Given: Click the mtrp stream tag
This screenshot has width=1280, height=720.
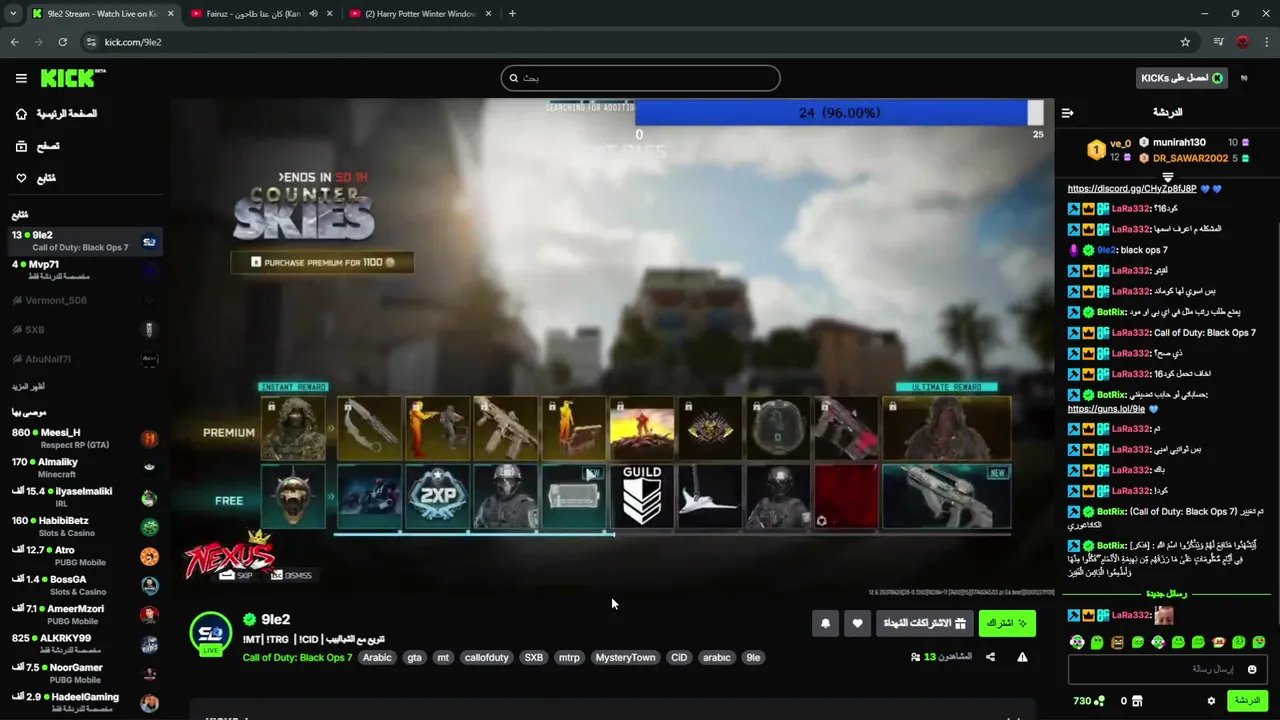Looking at the screenshot, I should click(569, 657).
